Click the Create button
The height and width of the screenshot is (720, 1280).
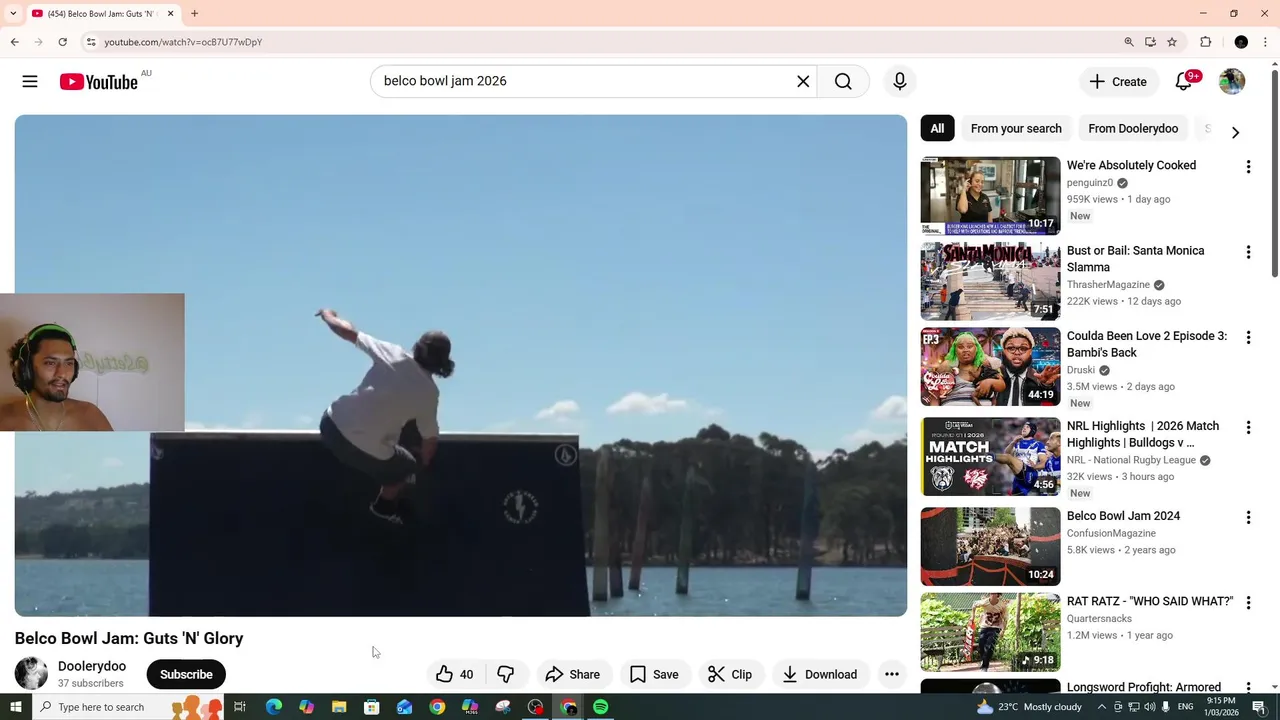click(x=1118, y=82)
